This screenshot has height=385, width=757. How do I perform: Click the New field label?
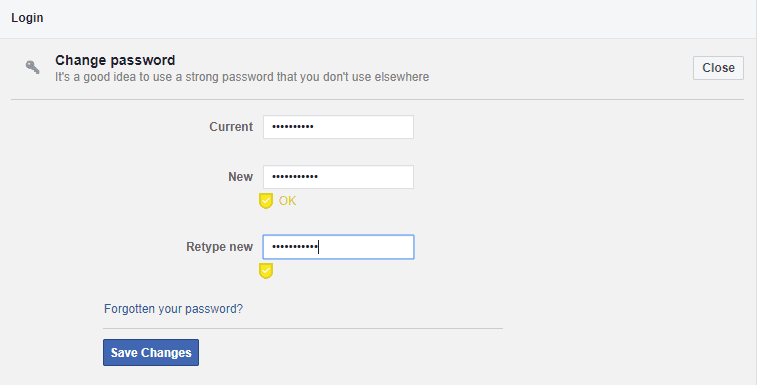pyautogui.click(x=240, y=177)
